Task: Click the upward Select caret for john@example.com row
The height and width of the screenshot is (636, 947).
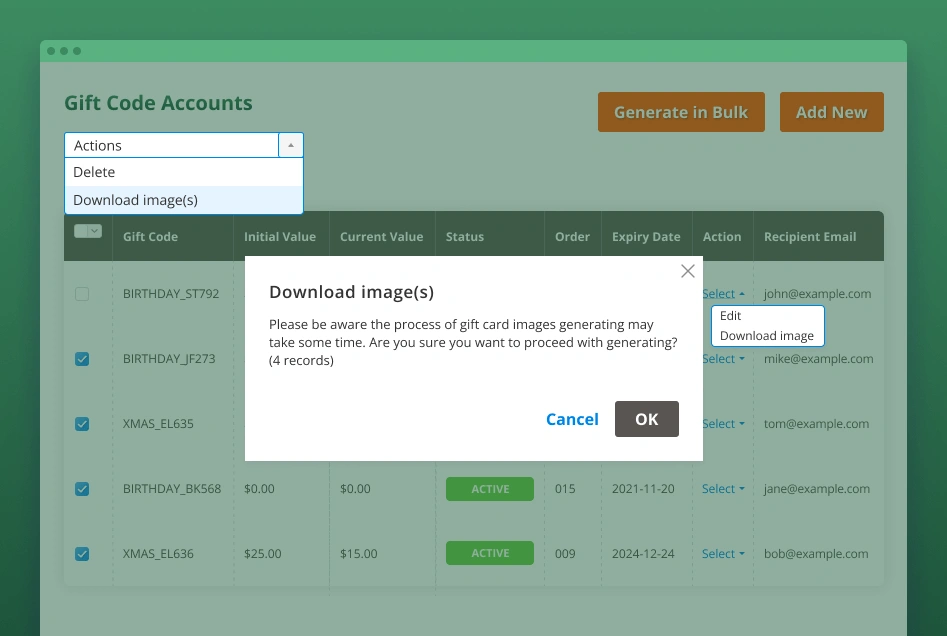Action: [741, 293]
